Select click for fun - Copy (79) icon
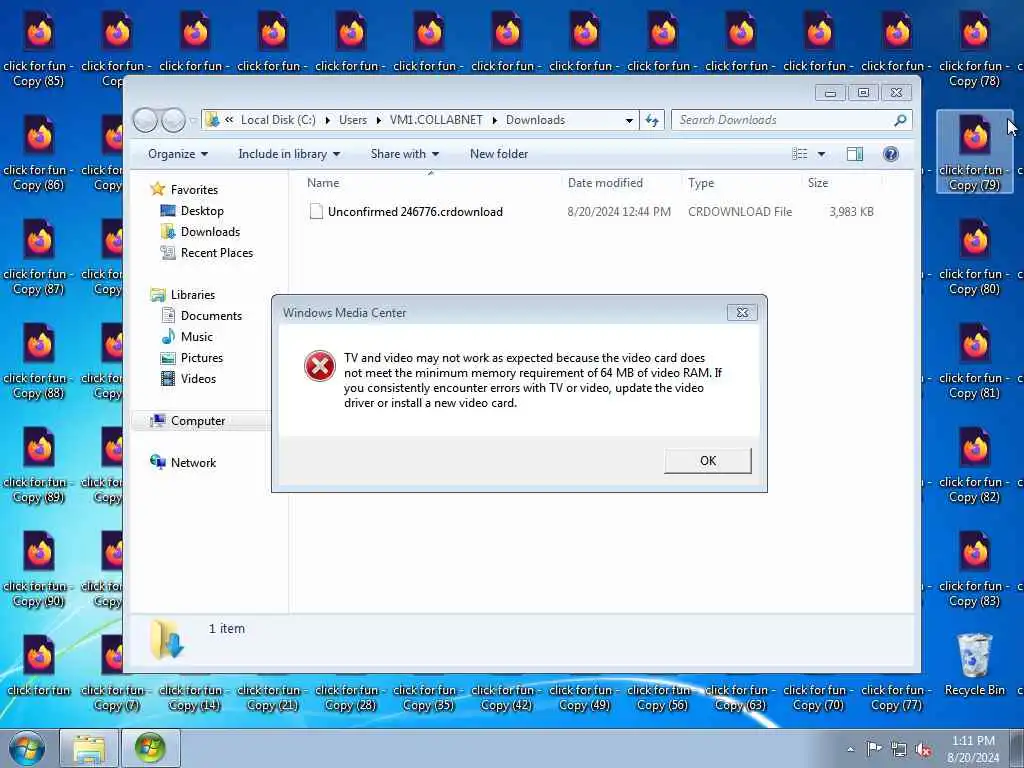This screenshot has height=768, width=1024. [974, 152]
